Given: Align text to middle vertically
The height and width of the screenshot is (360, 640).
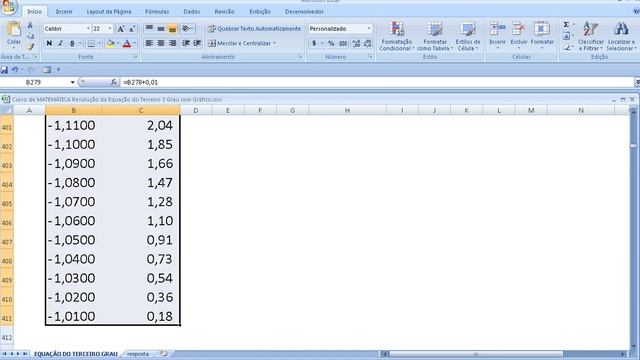Looking at the screenshot, I should coord(161,29).
